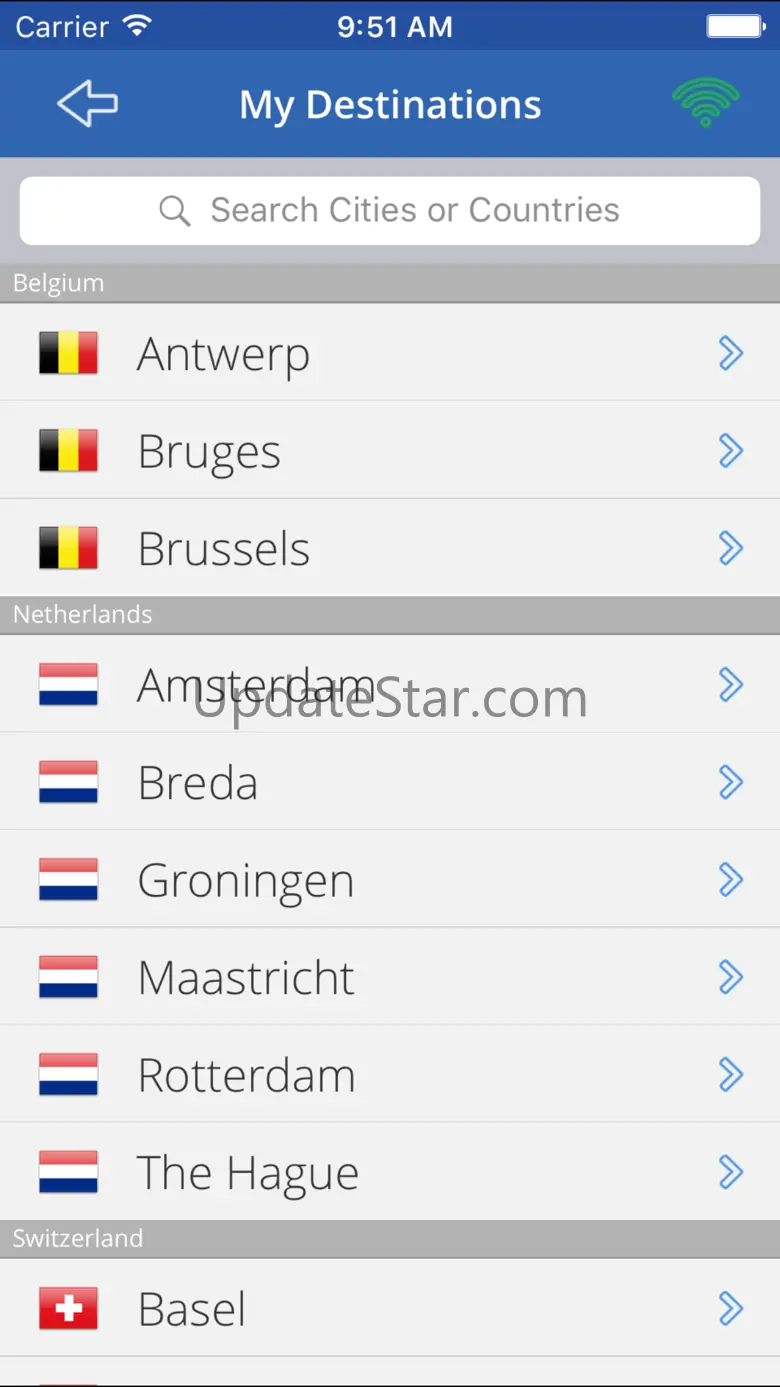Screen dimensions: 780x1387
Task: Tap the back arrow icon
Action: click(88, 104)
